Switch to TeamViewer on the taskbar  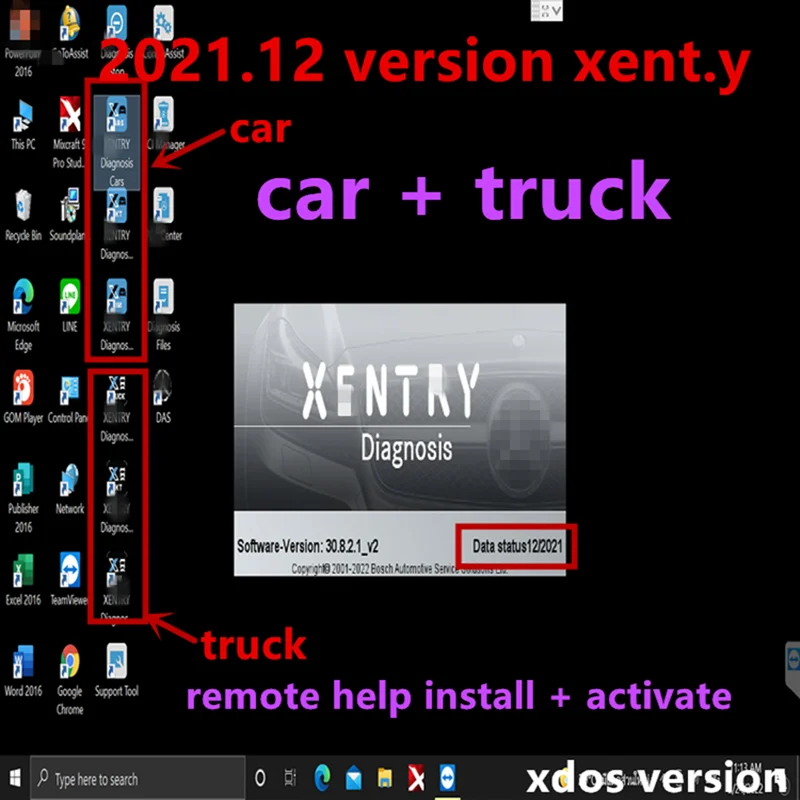(447, 779)
